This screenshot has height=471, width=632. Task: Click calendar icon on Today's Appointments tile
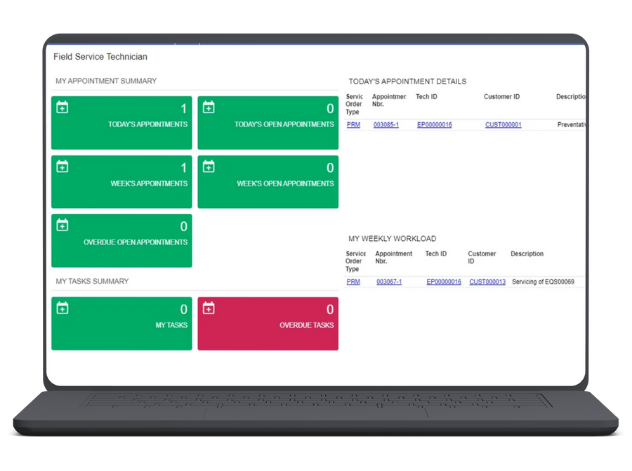click(x=62, y=108)
